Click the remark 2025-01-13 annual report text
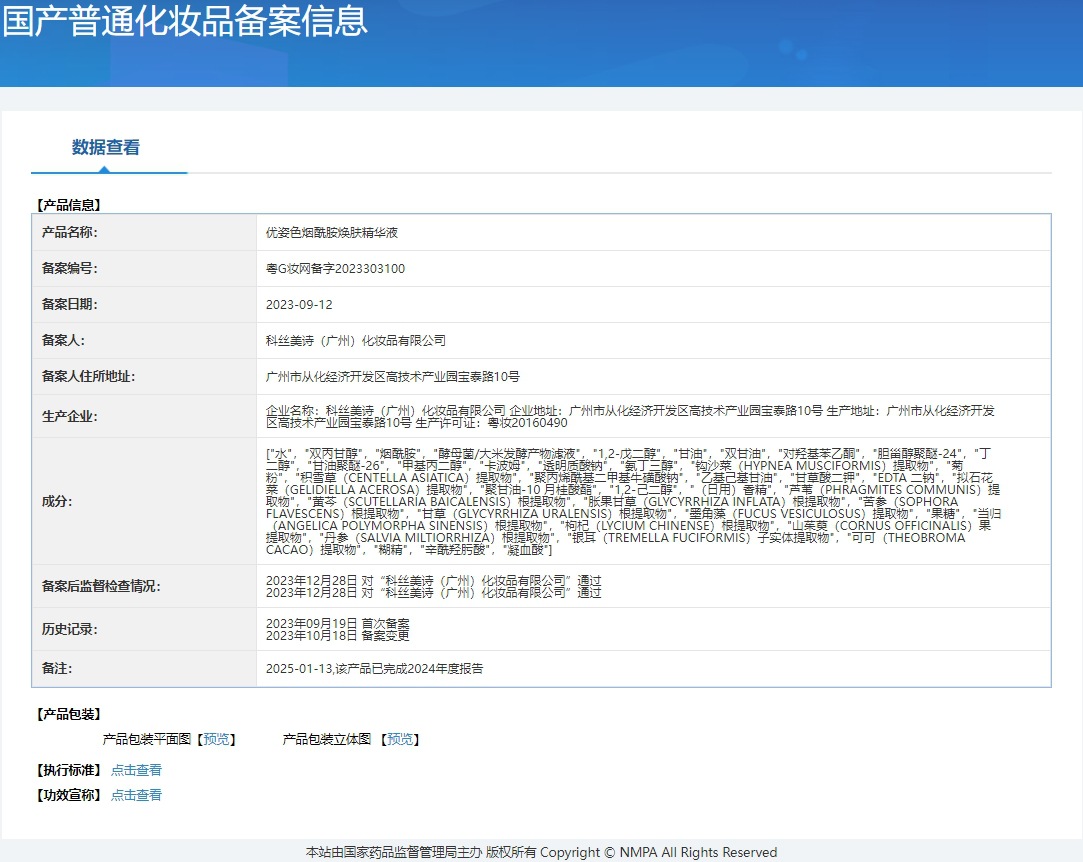This screenshot has width=1083, height=862. pos(374,669)
